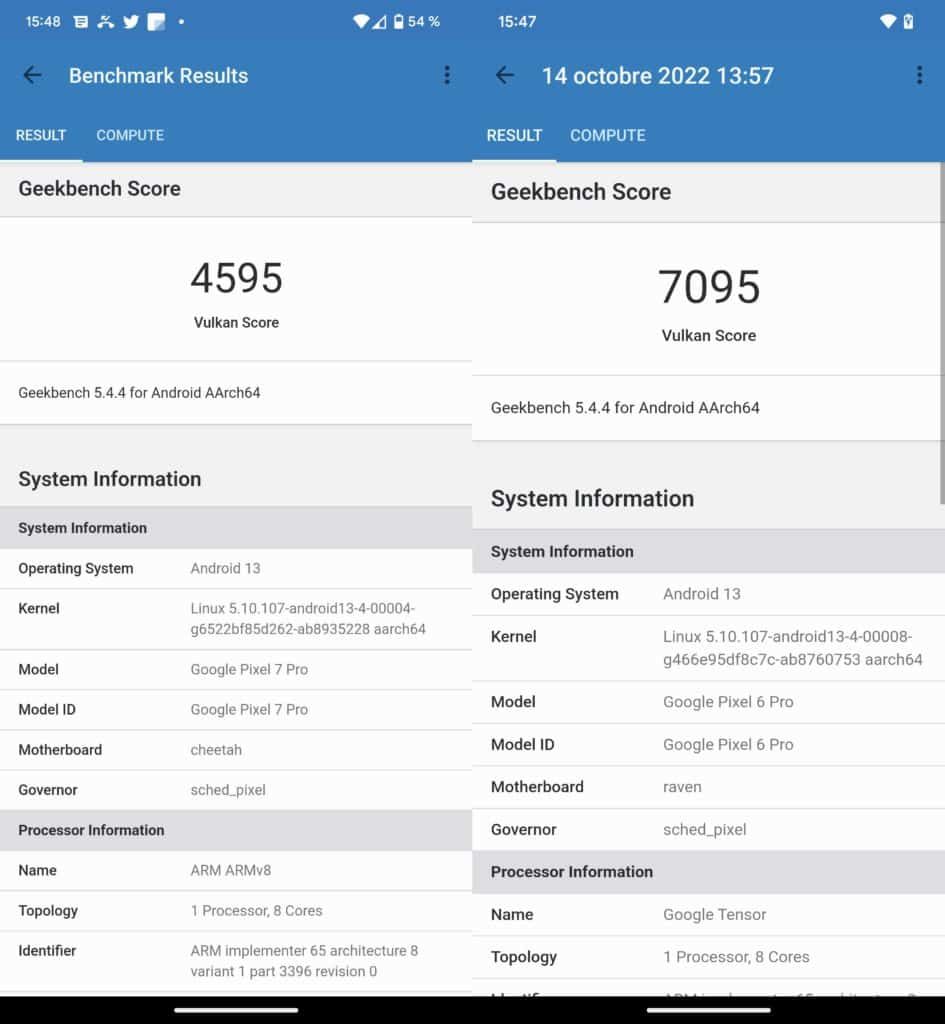
Task: Tap "1 Processor, 8 Cores" below ARM ARMv8
Action: click(256, 911)
